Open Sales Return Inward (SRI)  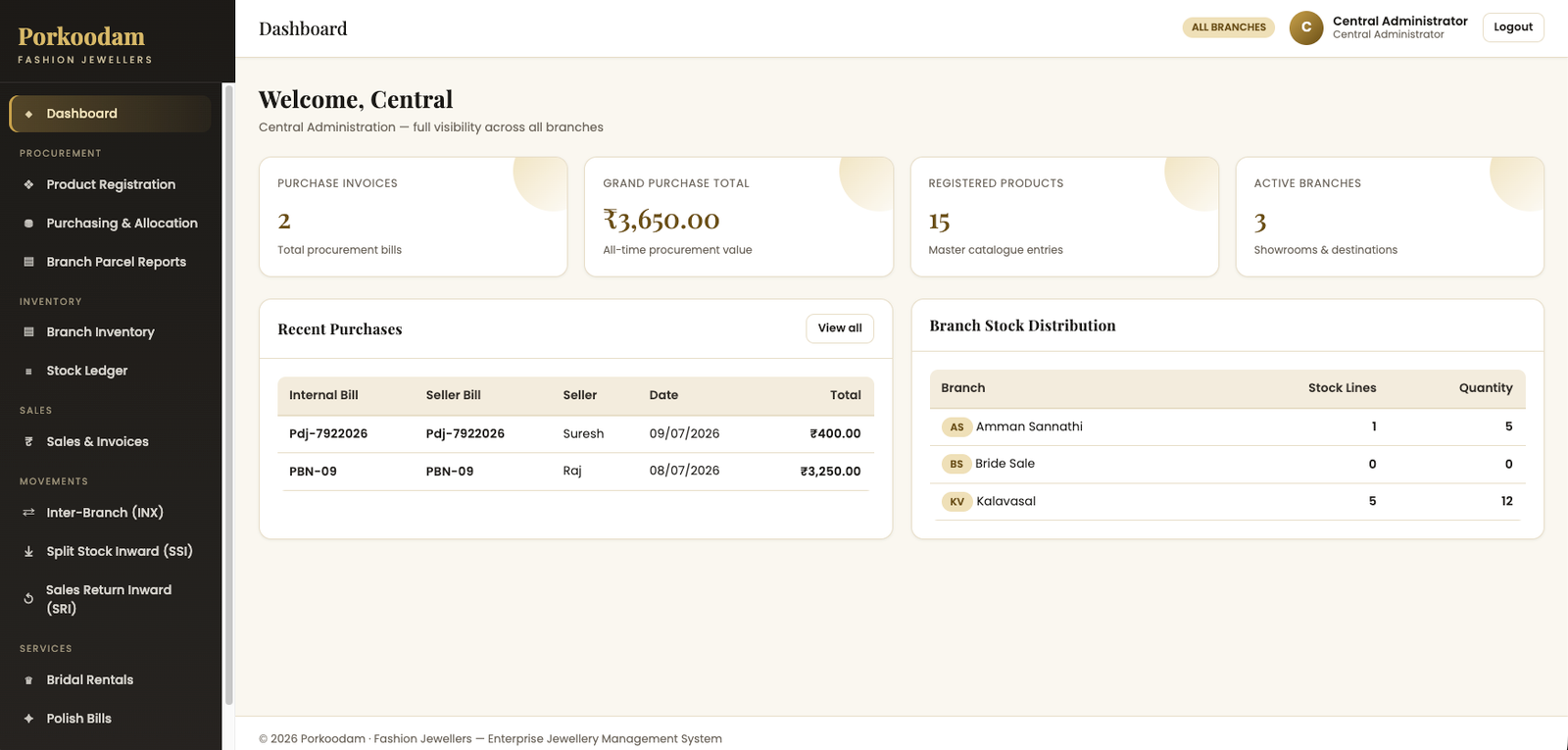110,599
